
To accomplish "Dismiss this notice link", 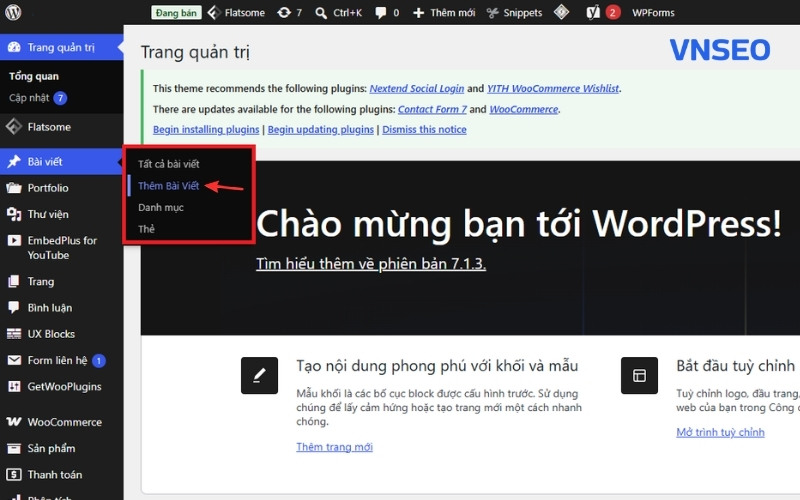I will [x=424, y=130].
